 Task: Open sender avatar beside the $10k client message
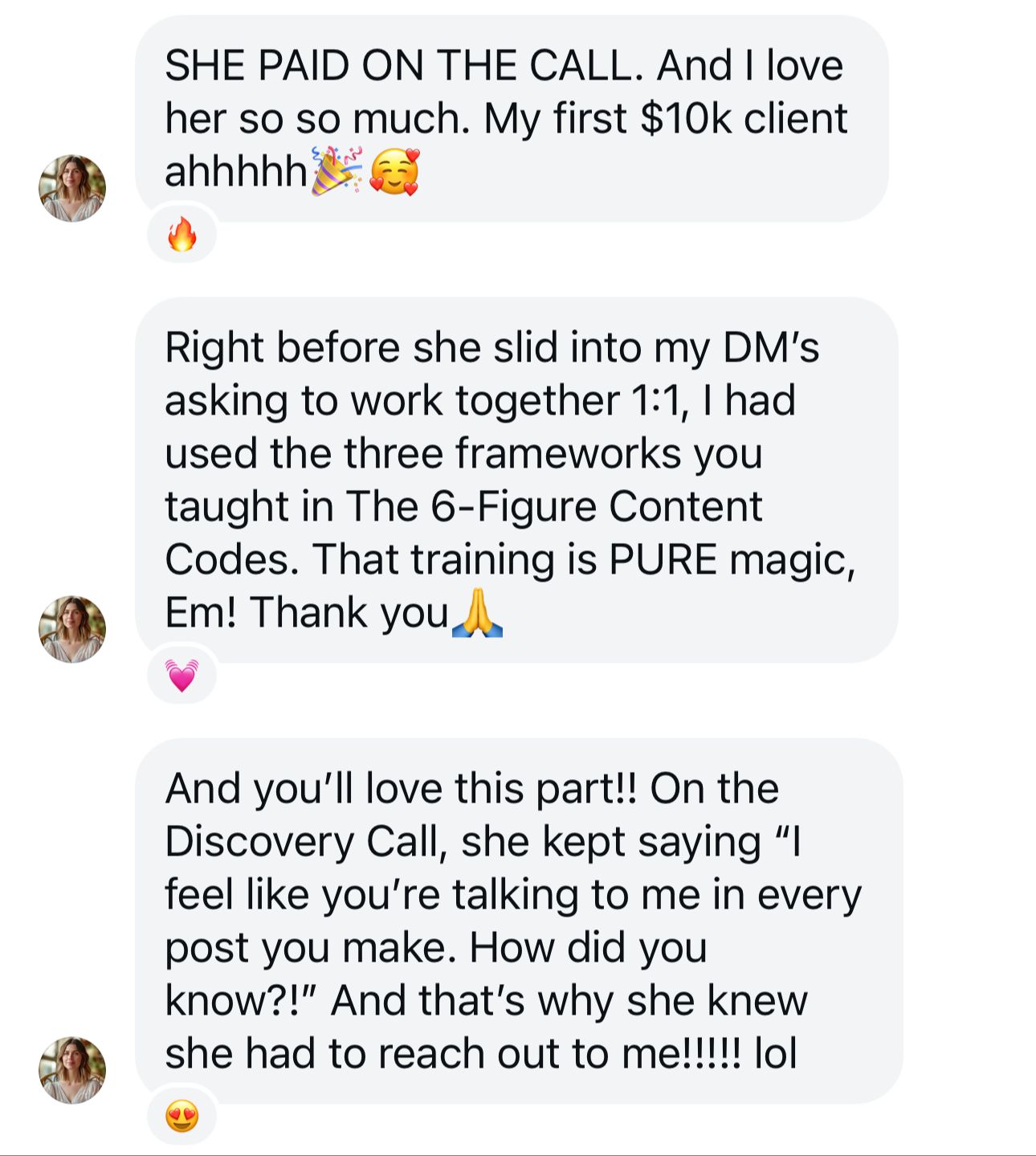[x=72, y=188]
